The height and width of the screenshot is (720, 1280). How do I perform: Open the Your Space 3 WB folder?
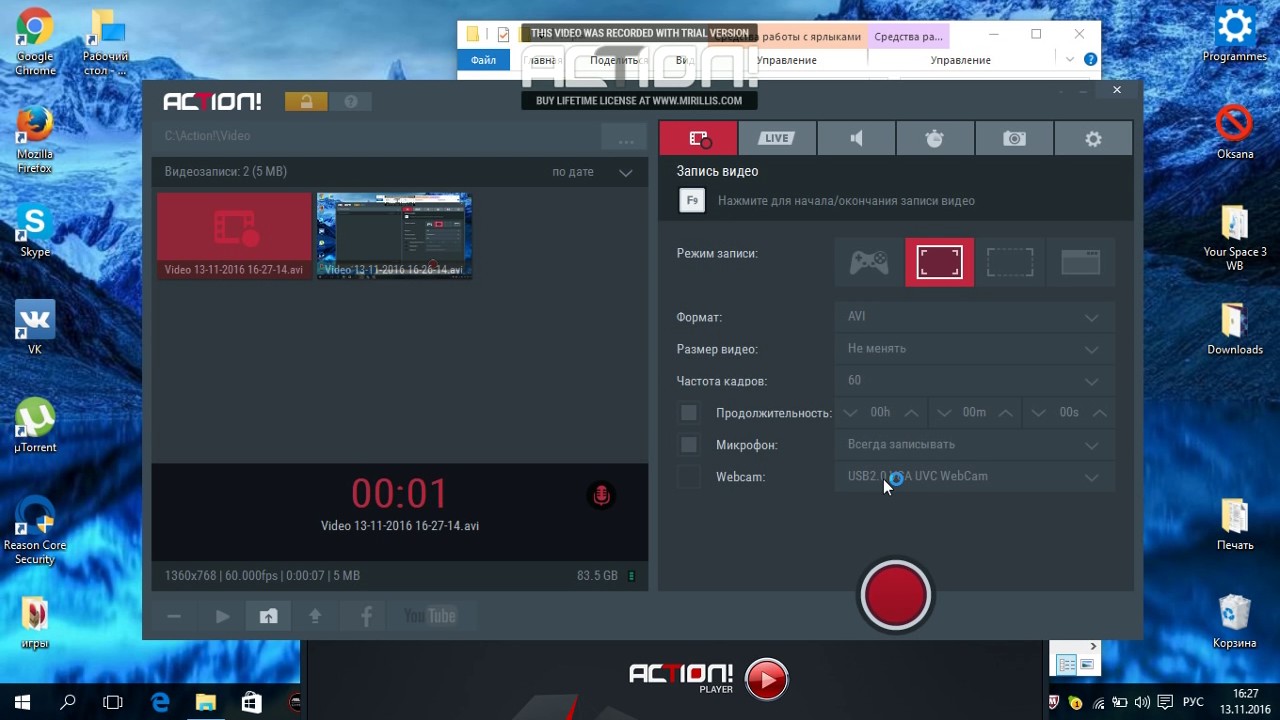(x=1235, y=238)
